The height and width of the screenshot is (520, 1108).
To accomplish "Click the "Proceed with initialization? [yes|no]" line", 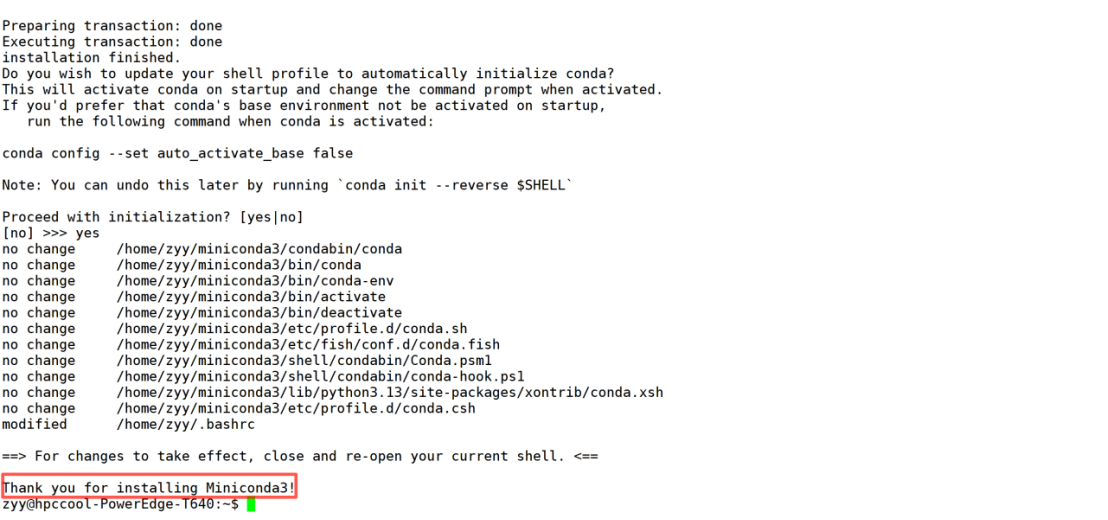I will point(152,217).
